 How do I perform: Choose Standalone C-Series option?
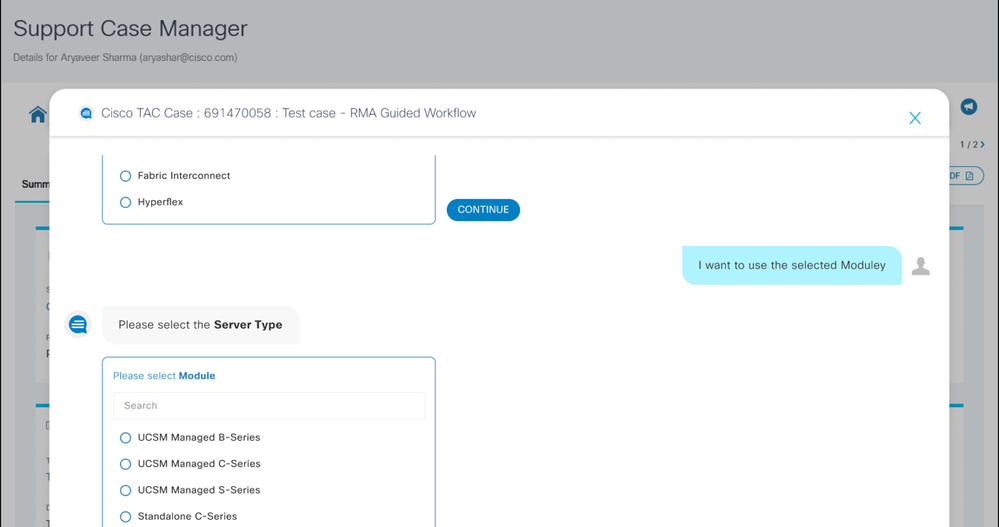[x=126, y=517]
